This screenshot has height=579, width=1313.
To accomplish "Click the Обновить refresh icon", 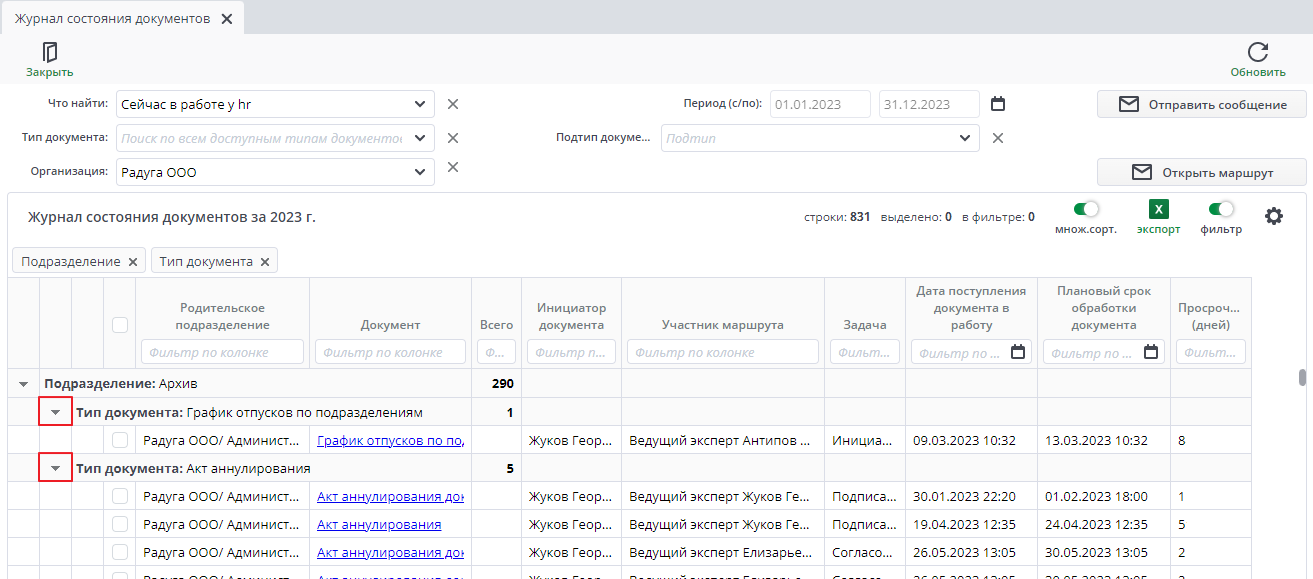I will [1258, 53].
